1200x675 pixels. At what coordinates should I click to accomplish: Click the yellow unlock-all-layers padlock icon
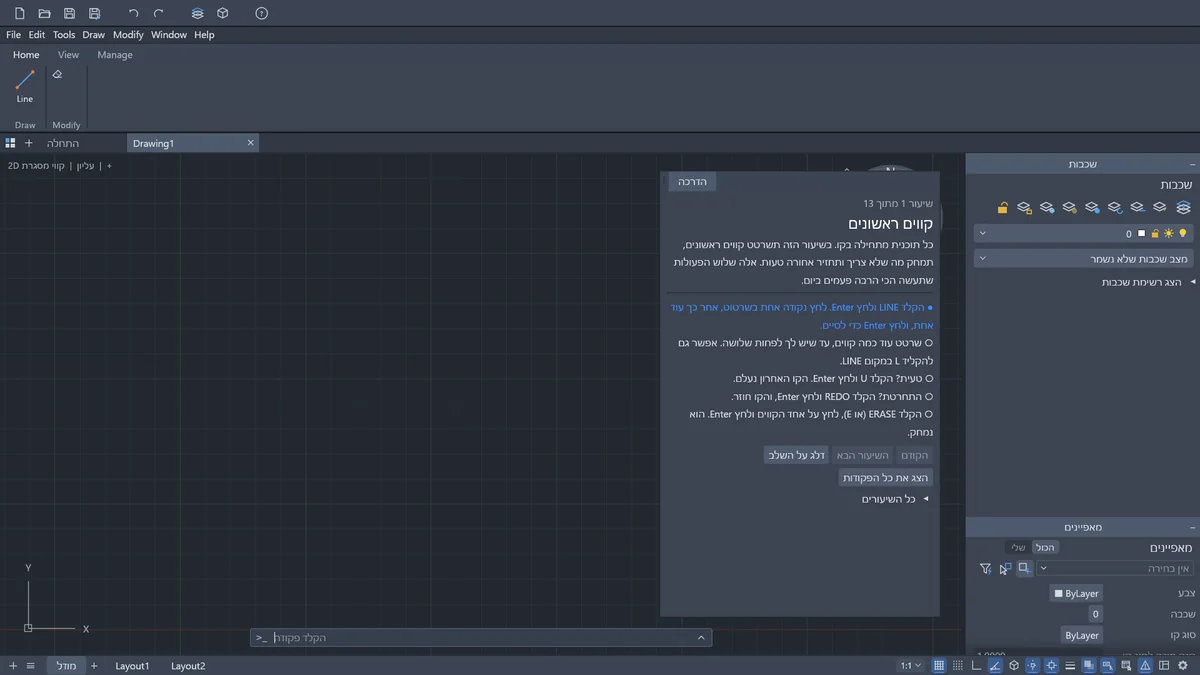pos(1002,208)
